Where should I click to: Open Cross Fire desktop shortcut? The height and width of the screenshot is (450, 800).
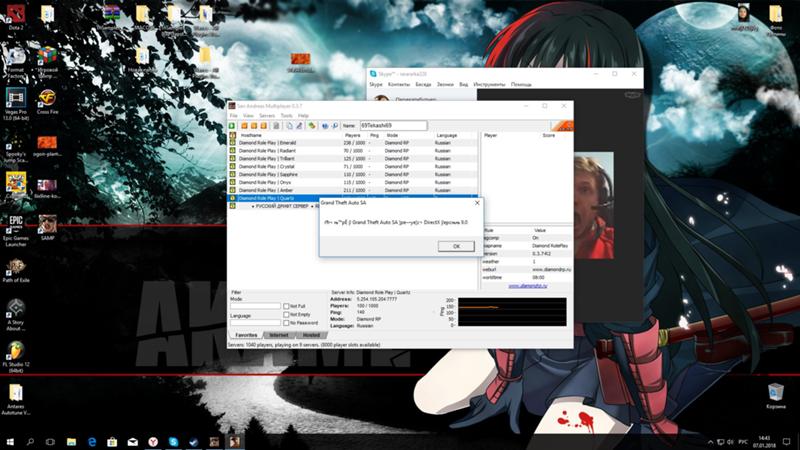point(47,101)
